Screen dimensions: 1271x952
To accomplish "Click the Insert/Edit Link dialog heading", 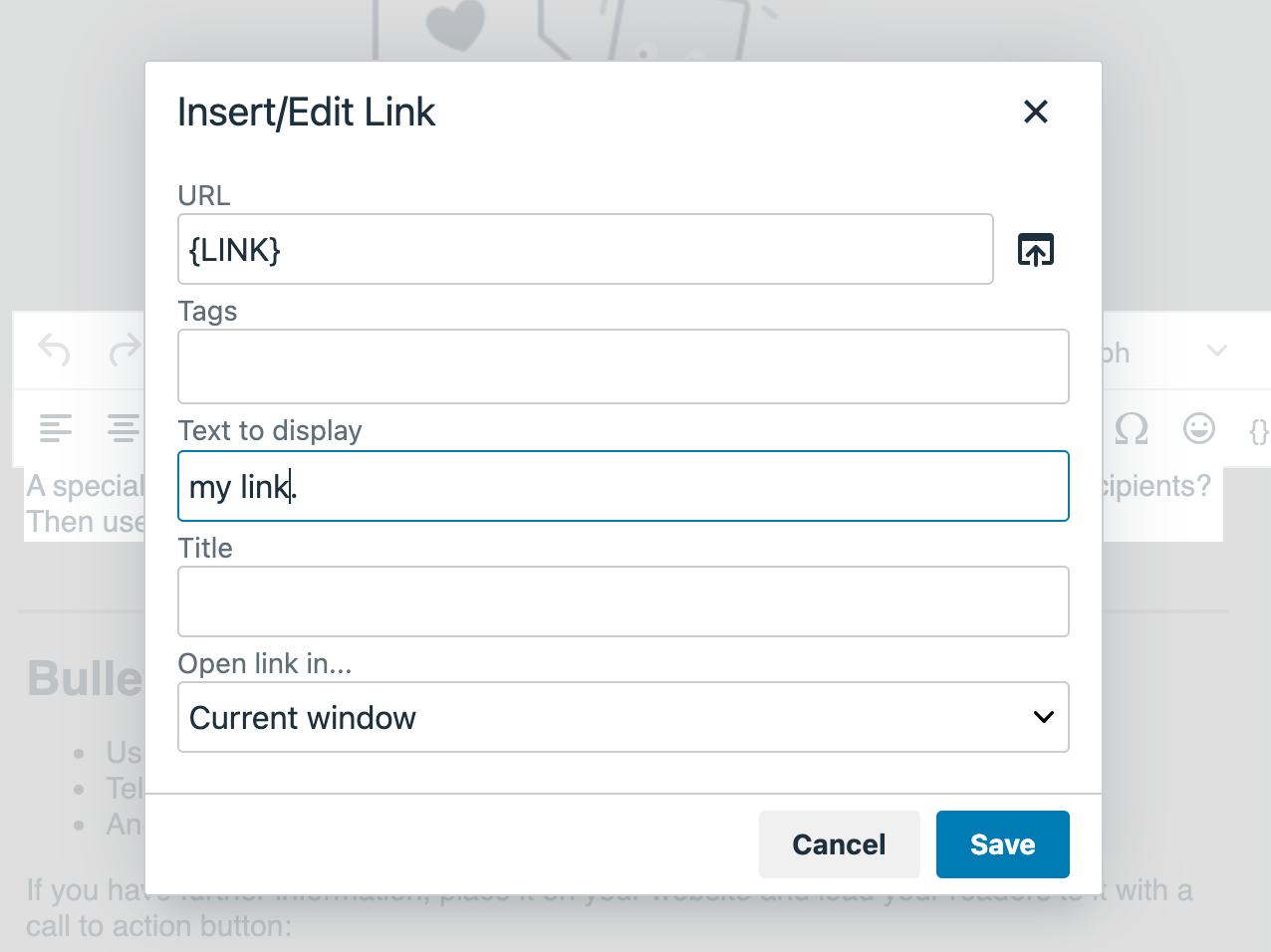I will (x=307, y=113).
